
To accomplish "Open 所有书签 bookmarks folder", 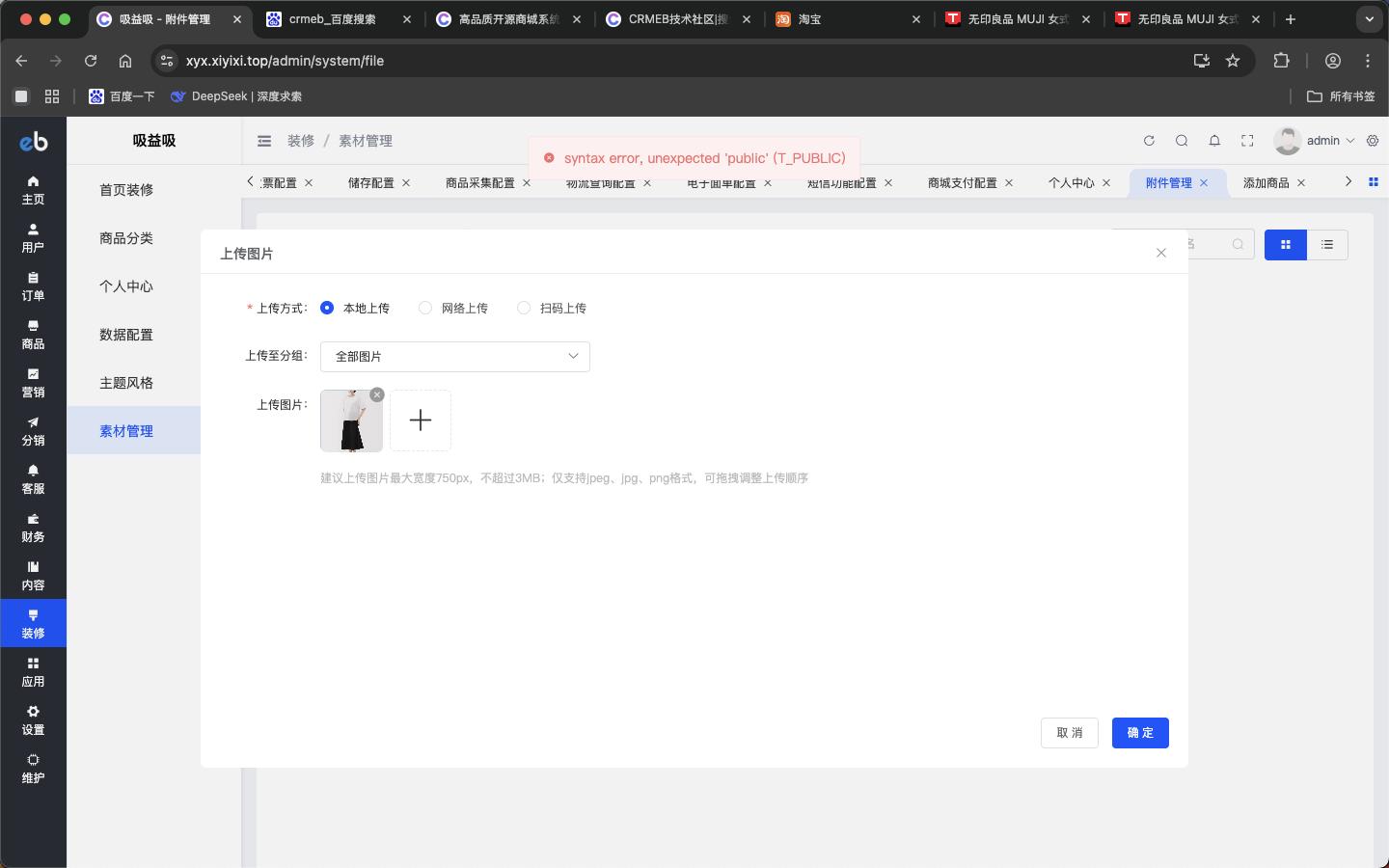I will pyautogui.click(x=1341, y=96).
